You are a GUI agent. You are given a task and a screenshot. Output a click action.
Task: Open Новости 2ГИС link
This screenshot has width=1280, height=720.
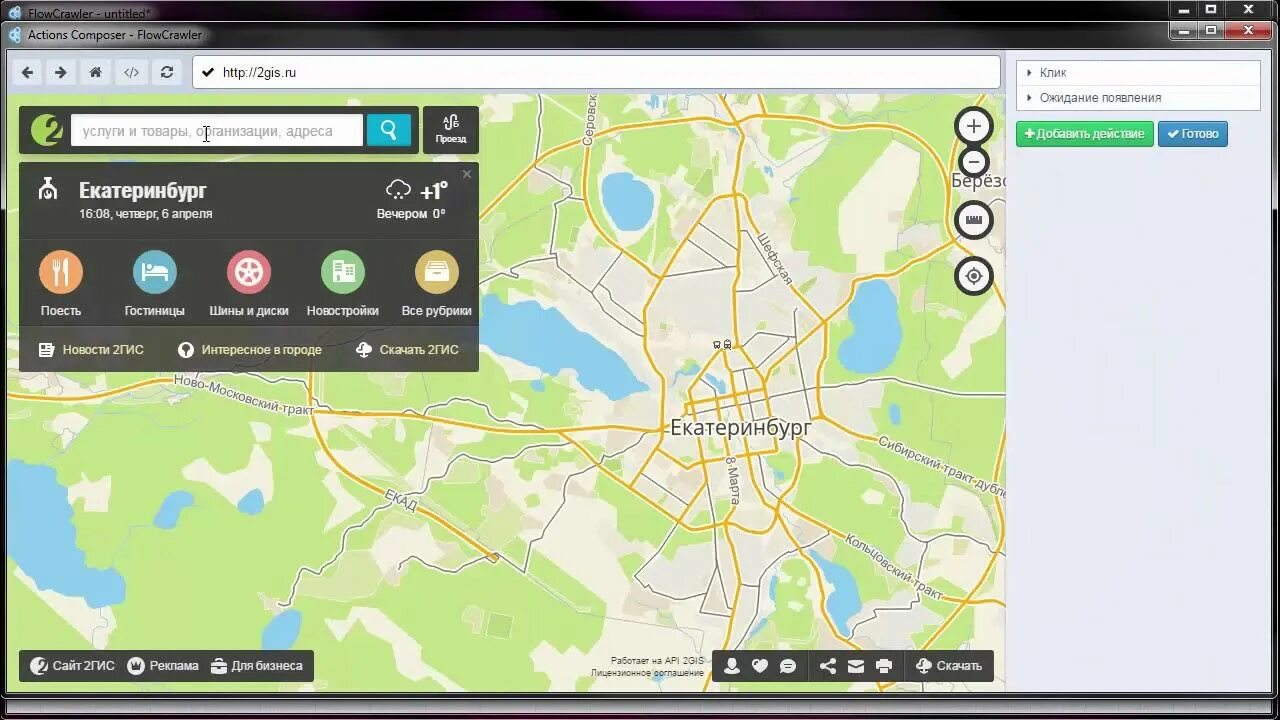pos(91,350)
